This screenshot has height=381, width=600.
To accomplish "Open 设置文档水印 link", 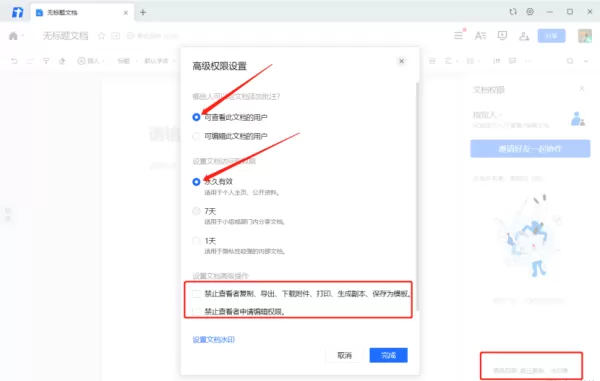I will coord(214,340).
